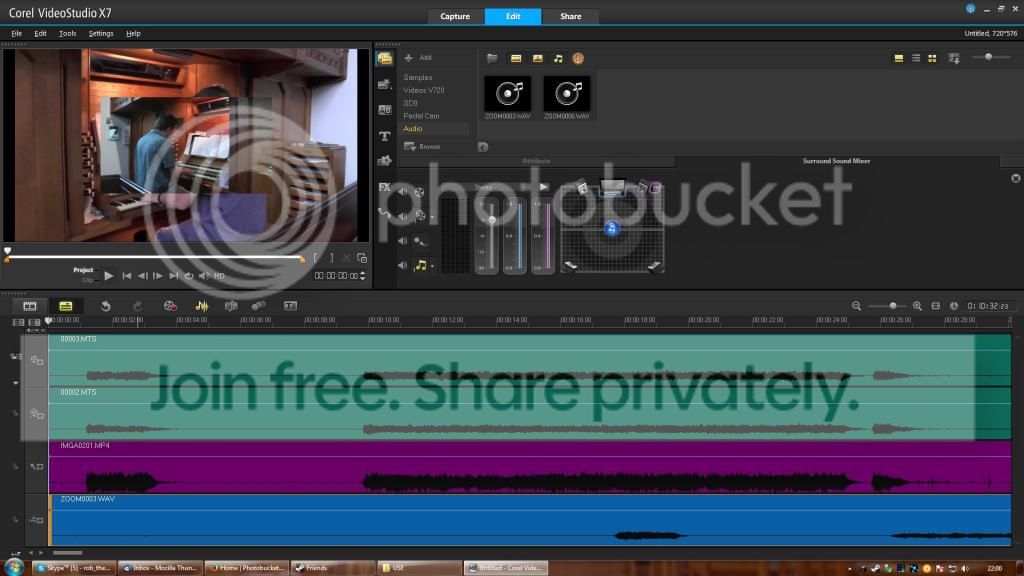Toggle video files visibility in library
Viewport: 1024px width, 576px height.
coord(516,58)
